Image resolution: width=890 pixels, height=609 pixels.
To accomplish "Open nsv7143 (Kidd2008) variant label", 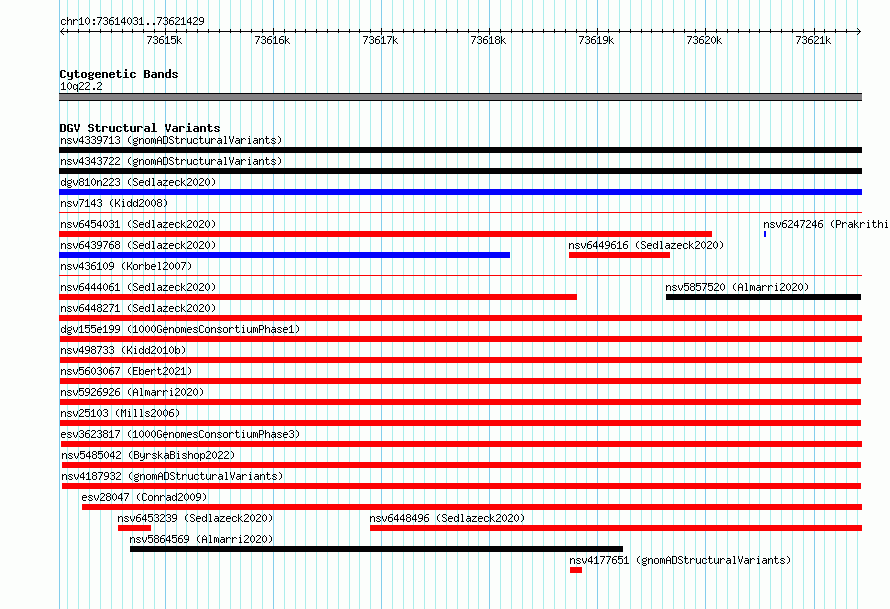I will (x=114, y=203).
